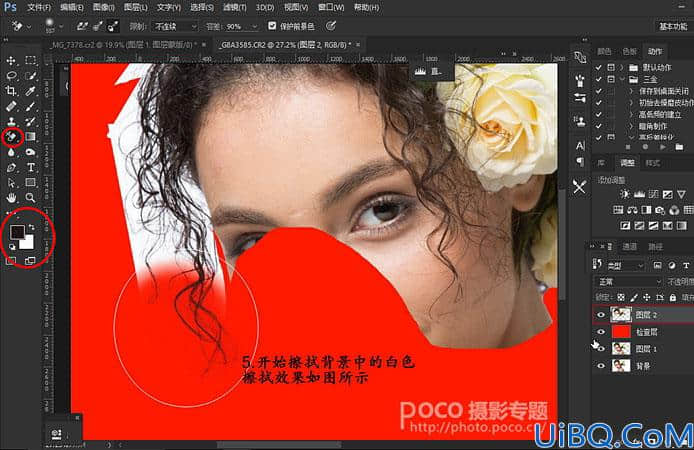The width and height of the screenshot is (694, 450).
Task: Open the layer filter type dropdown
Action: coord(625,265)
